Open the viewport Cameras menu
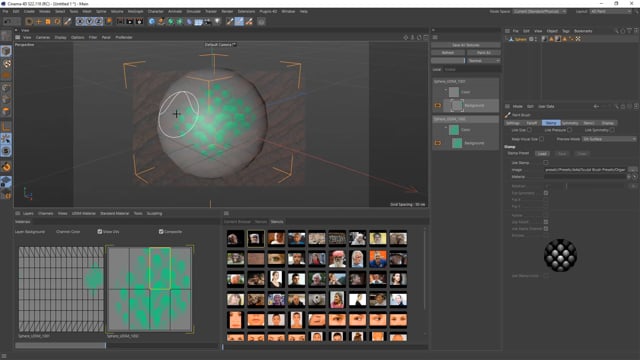 [43, 37]
